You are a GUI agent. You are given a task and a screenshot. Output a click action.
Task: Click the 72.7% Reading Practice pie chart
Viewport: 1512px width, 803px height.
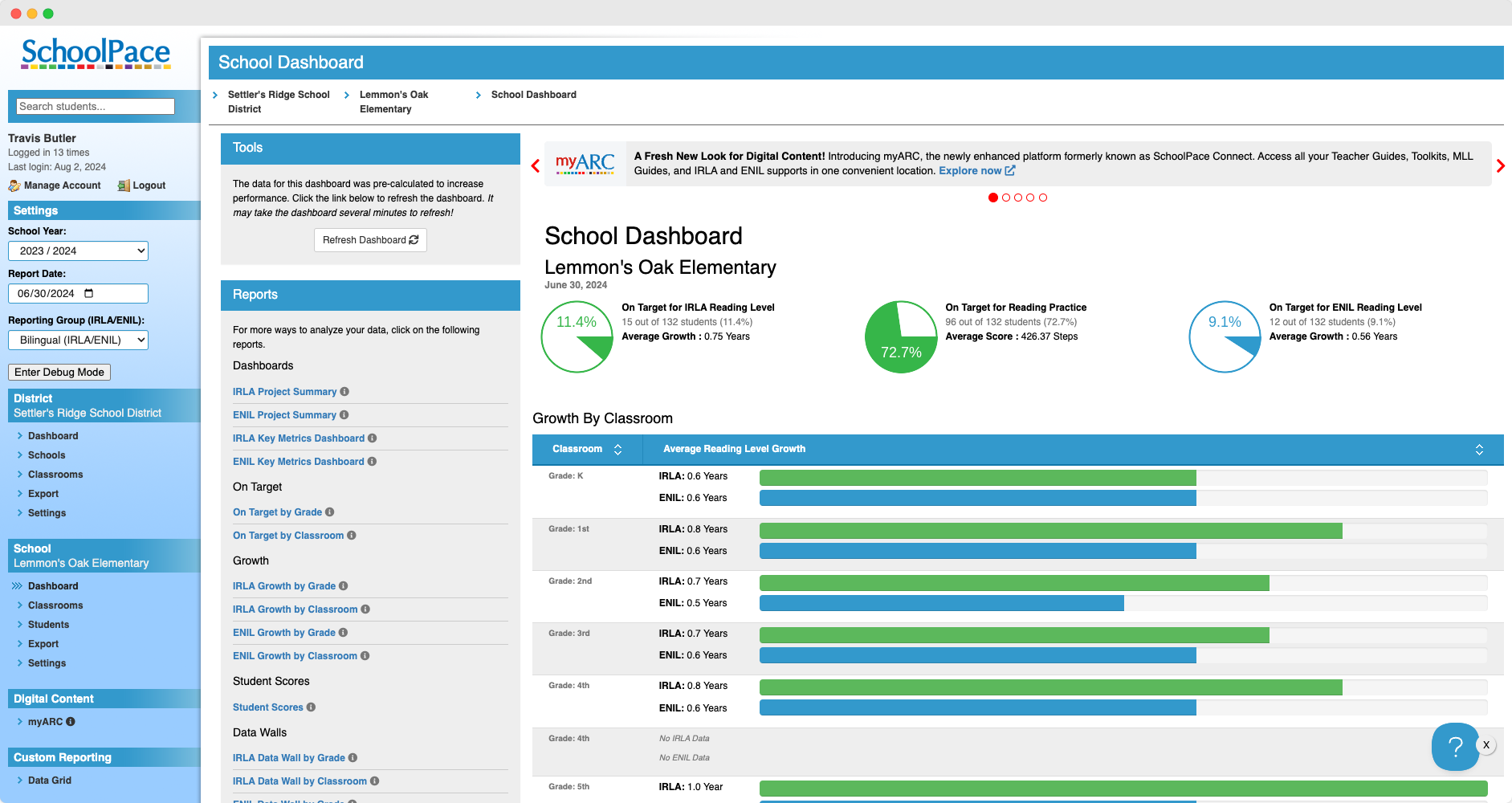pos(901,337)
